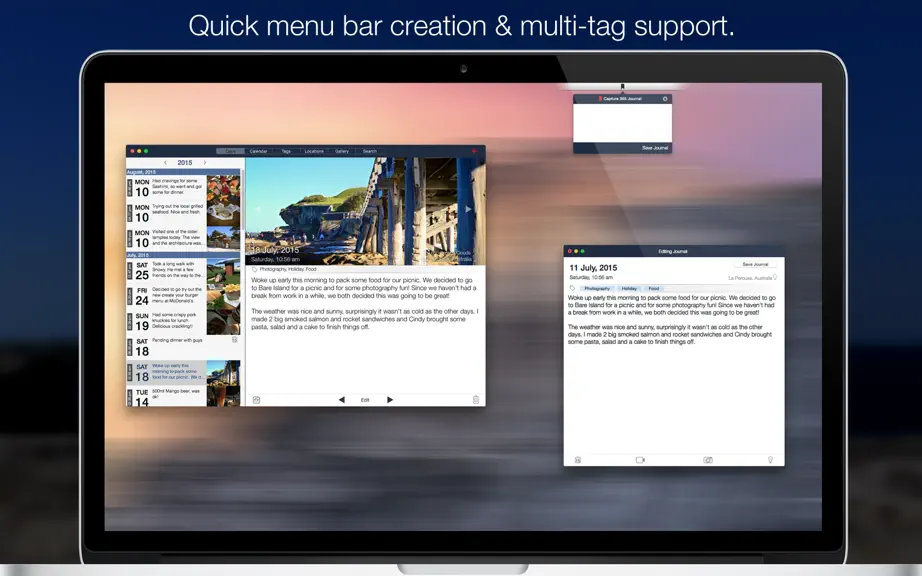The height and width of the screenshot is (576, 922).
Task: Show the previous photo in the journal viewer
Action: 257,209
